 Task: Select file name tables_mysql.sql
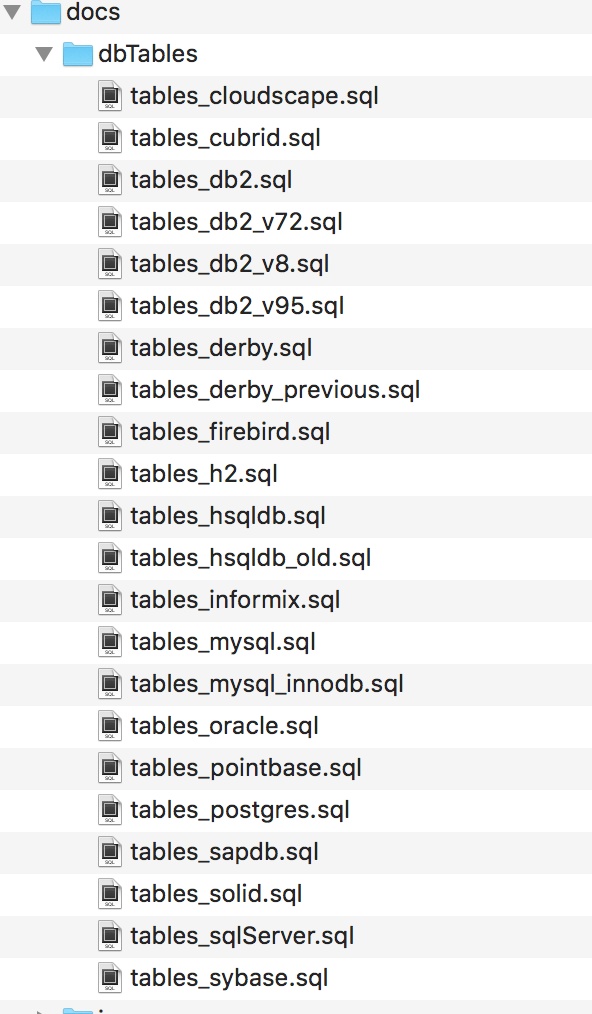click(x=223, y=643)
